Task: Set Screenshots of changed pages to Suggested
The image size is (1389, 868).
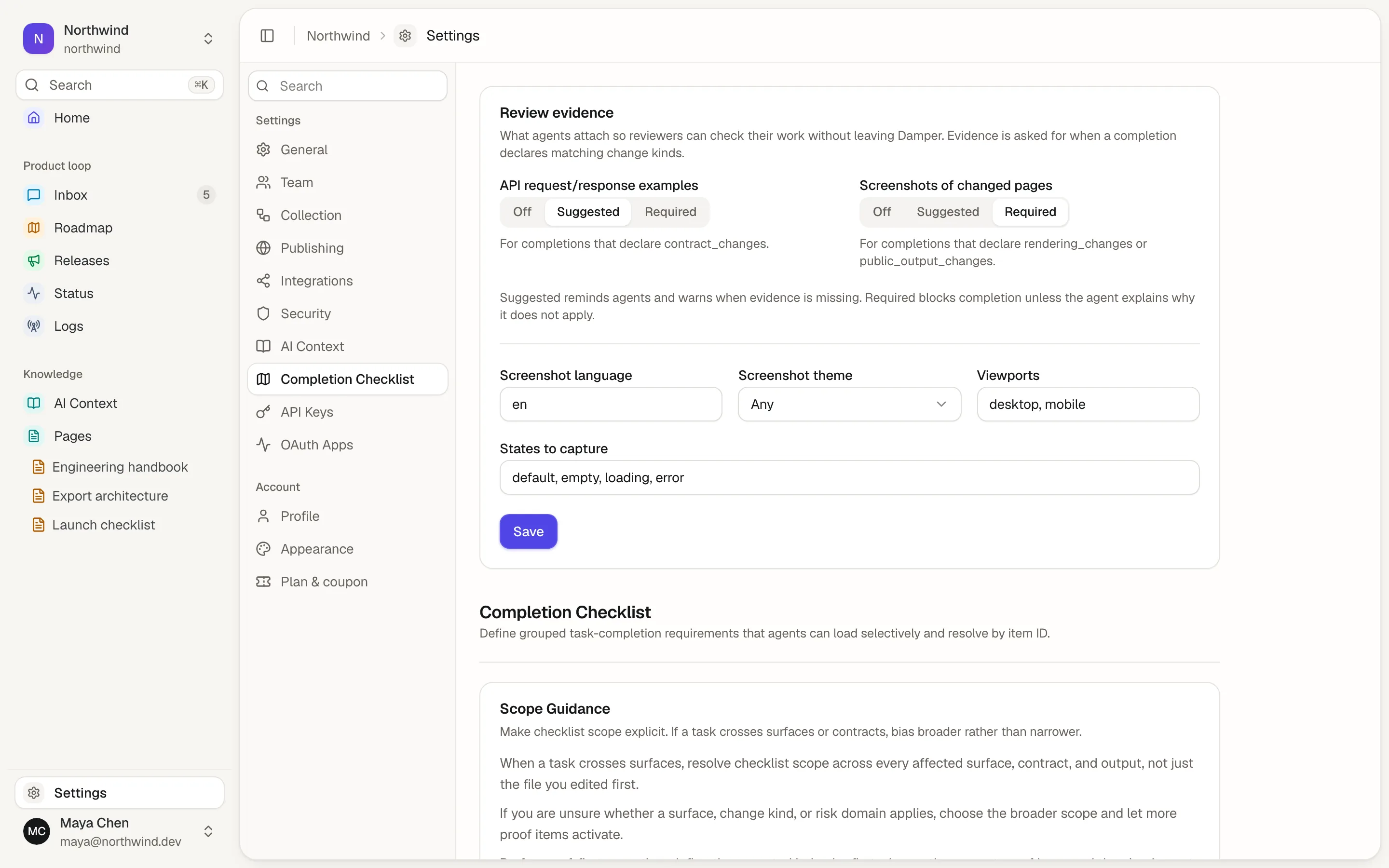Action: (x=948, y=212)
